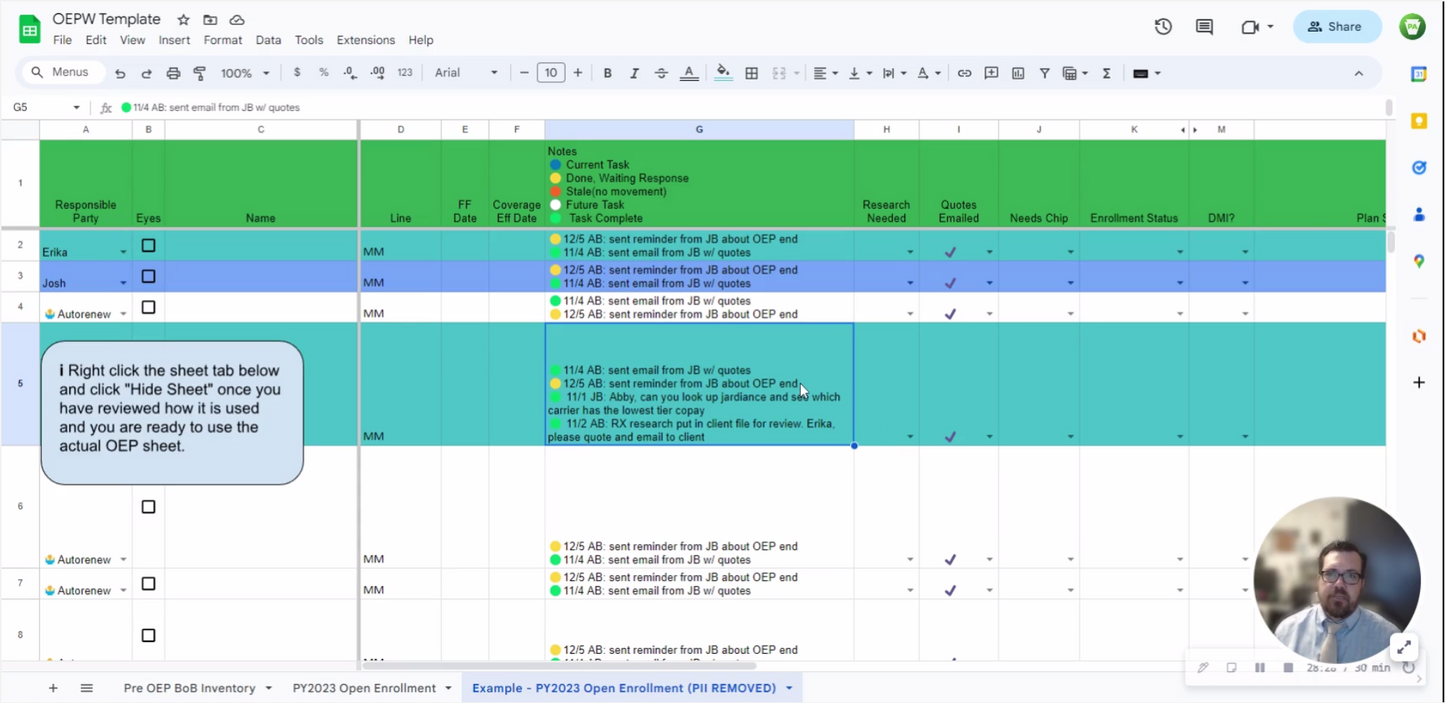Screen dimensions: 1445x703
Task: Open the fill color picker
Action: click(723, 73)
